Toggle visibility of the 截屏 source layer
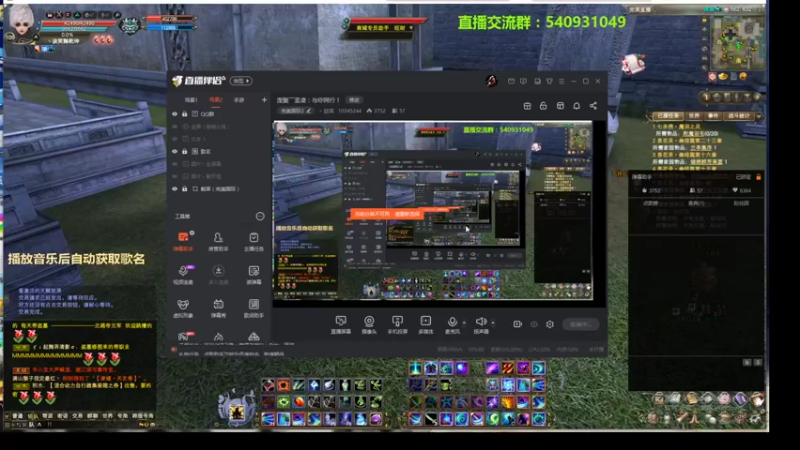This screenshot has width=800, height=450. point(175,189)
